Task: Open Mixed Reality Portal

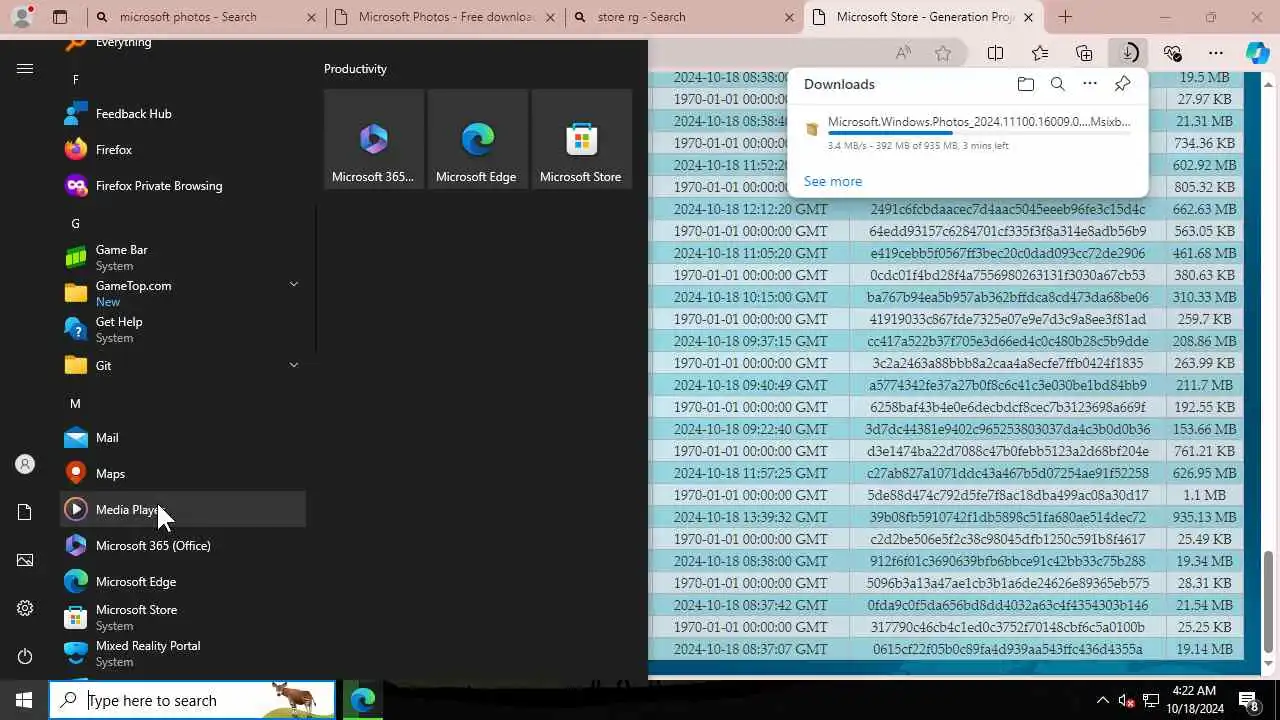Action: click(183, 653)
